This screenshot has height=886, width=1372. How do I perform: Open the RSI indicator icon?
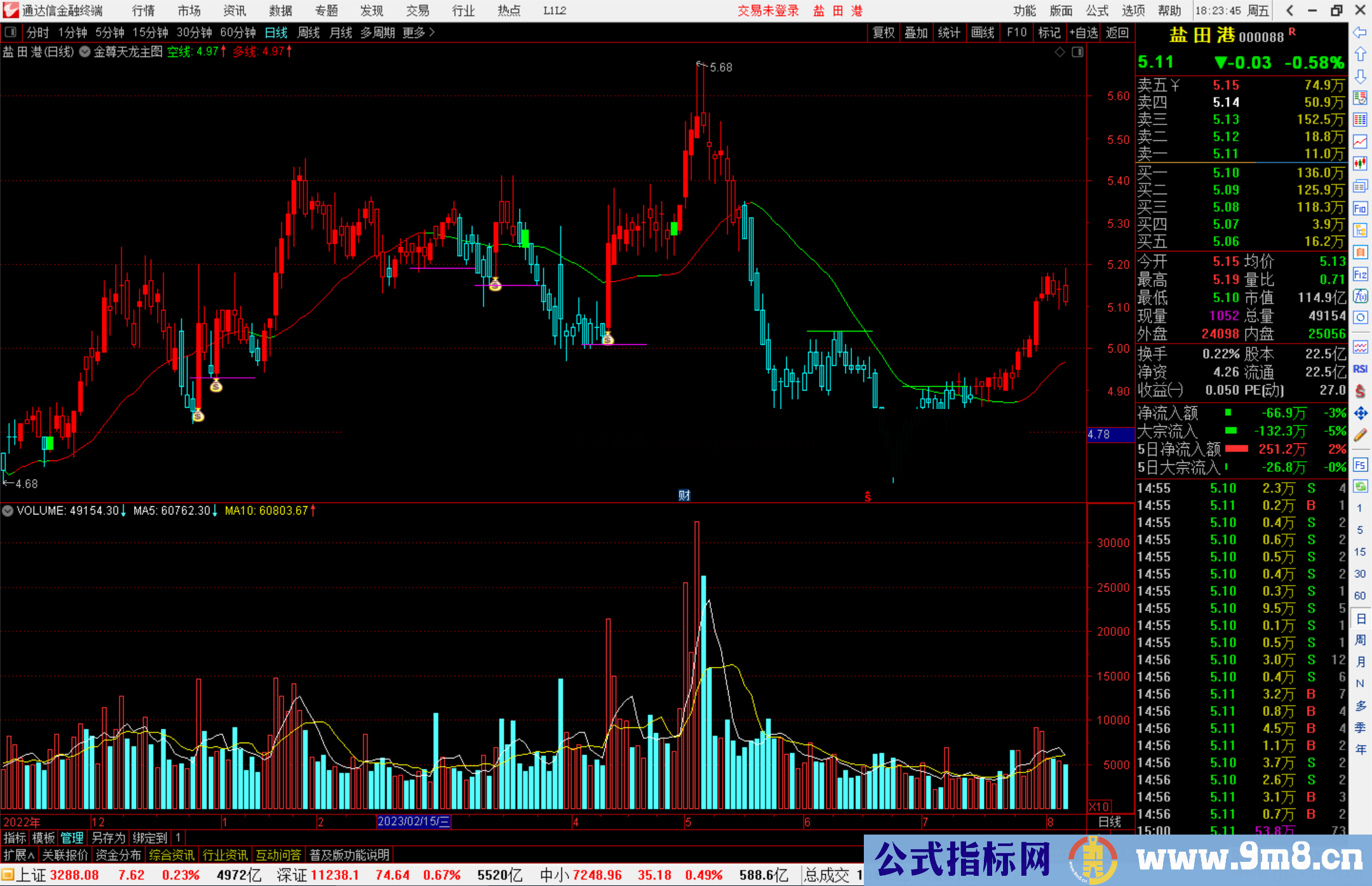tap(1360, 369)
